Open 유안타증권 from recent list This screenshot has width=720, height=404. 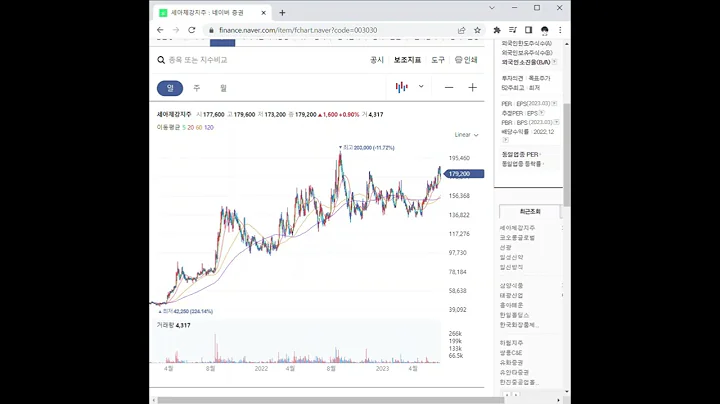pos(514,372)
